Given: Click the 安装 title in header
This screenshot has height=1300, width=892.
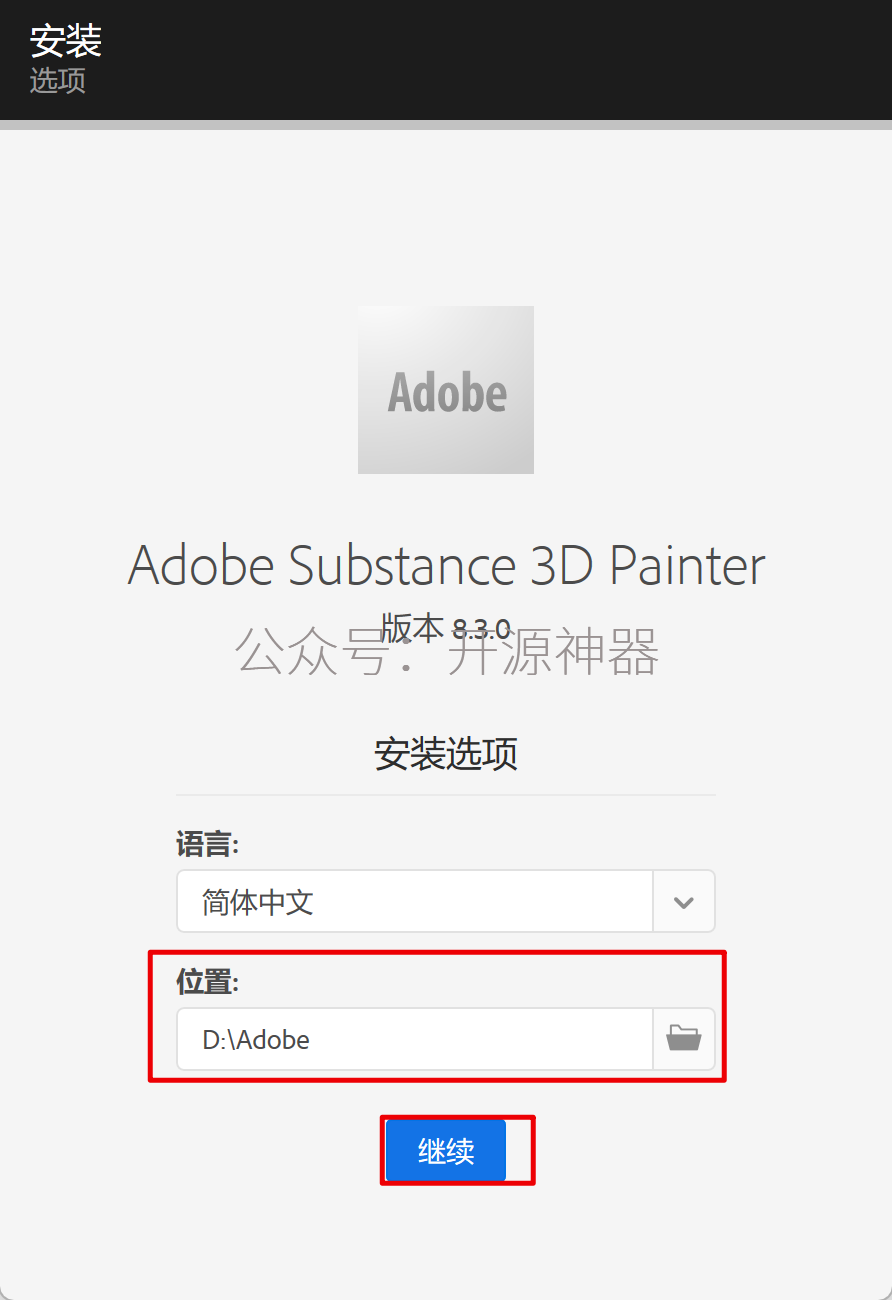Looking at the screenshot, I should click(x=66, y=41).
